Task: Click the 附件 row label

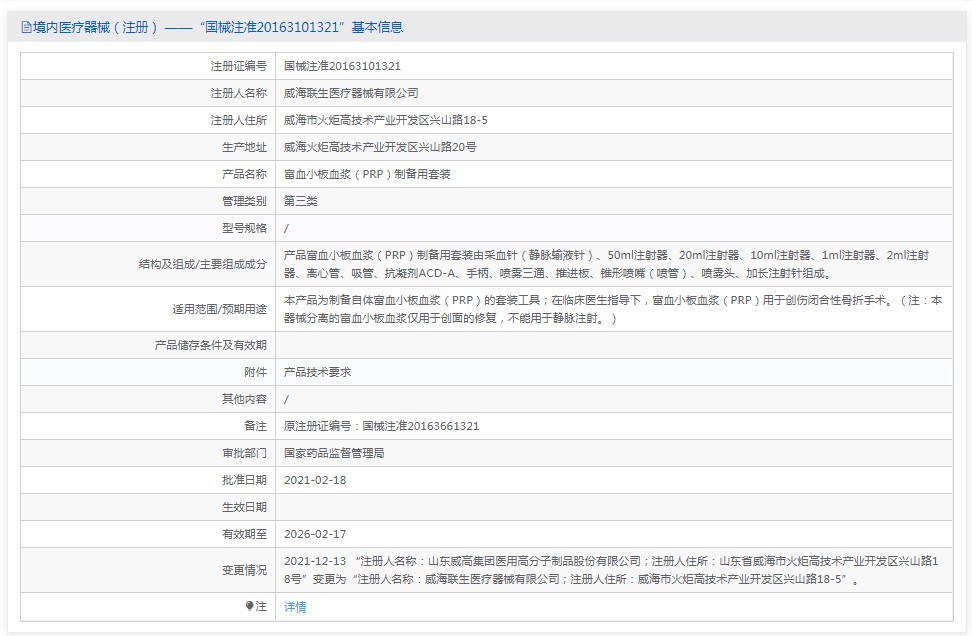Action: coord(255,373)
